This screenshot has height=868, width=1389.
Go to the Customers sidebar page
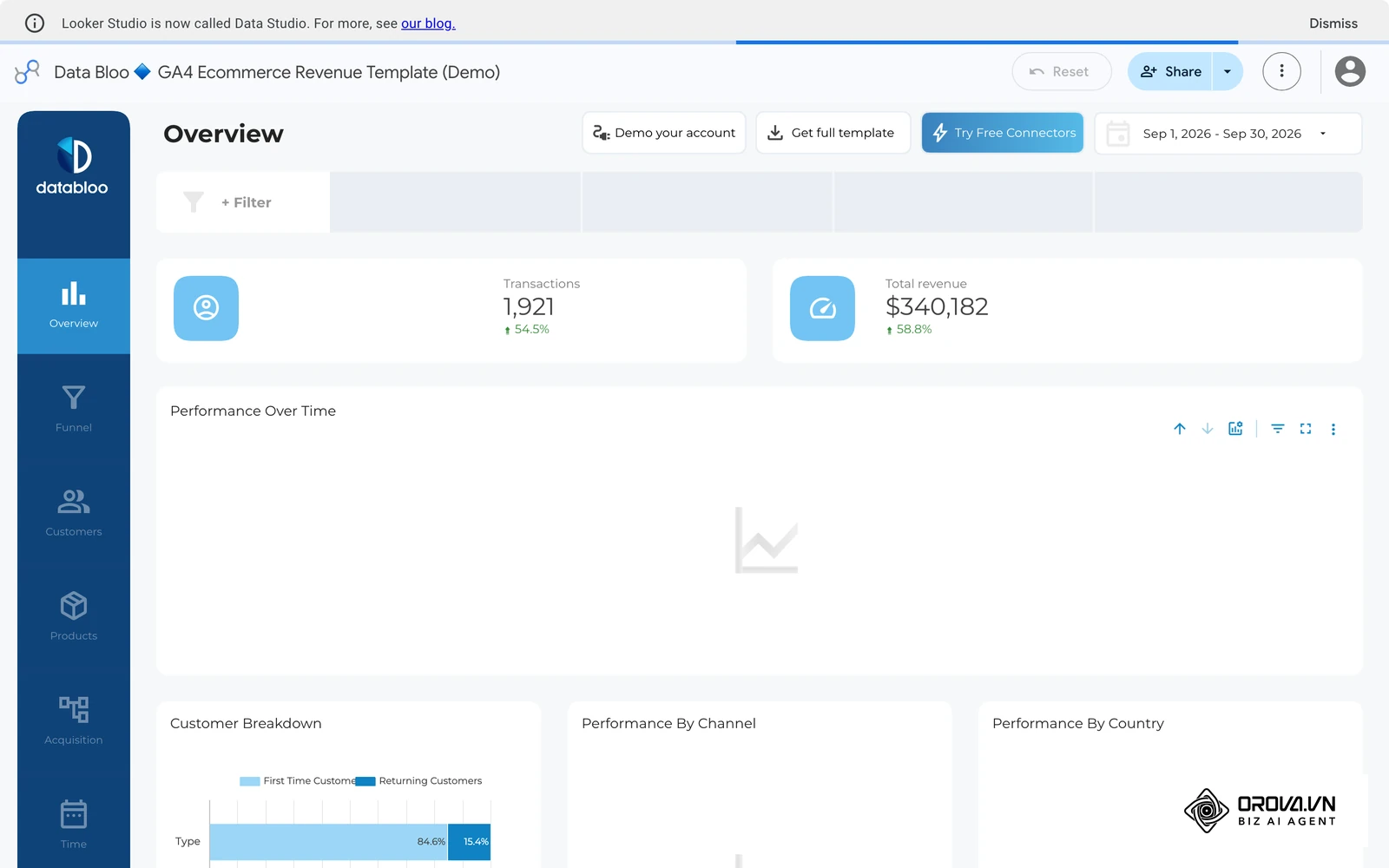click(x=74, y=513)
